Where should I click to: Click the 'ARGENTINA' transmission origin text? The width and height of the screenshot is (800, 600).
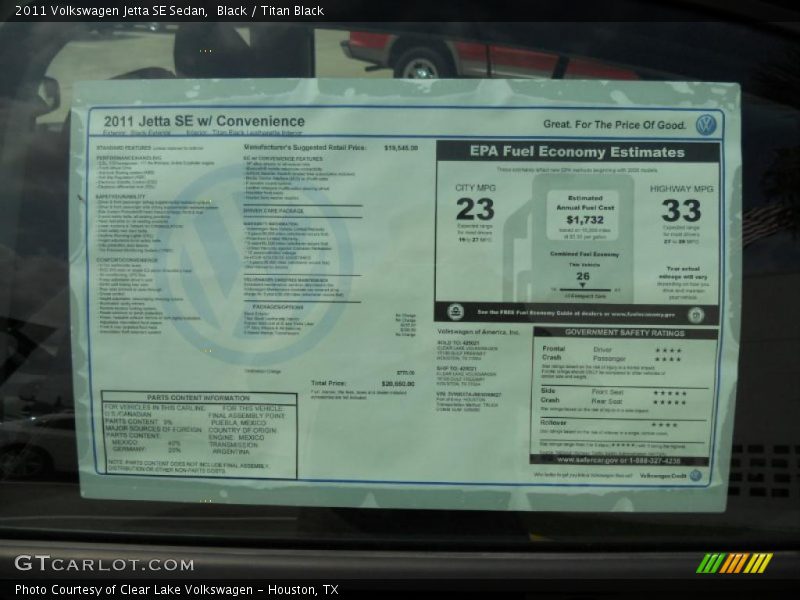pos(231,452)
